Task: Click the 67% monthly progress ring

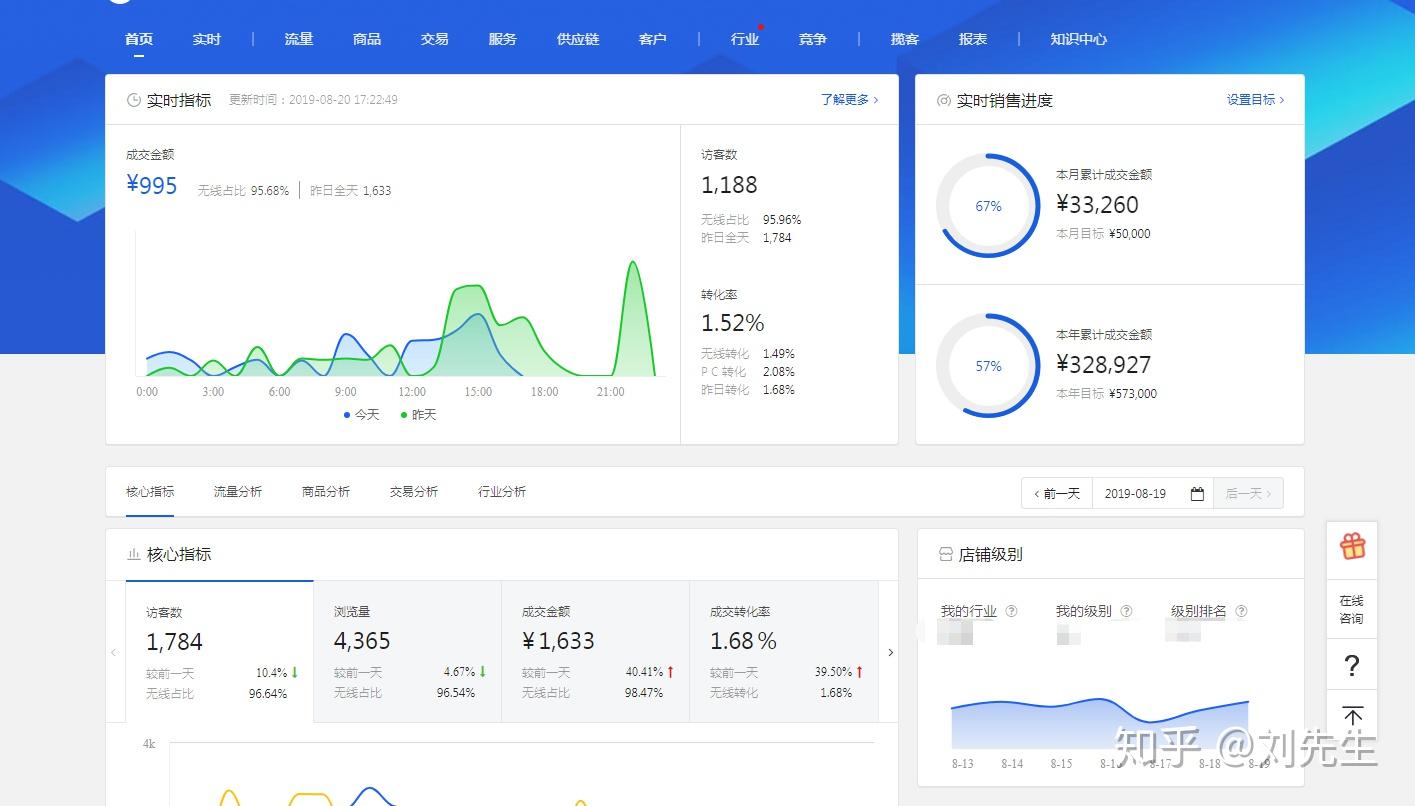Action: 988,206
